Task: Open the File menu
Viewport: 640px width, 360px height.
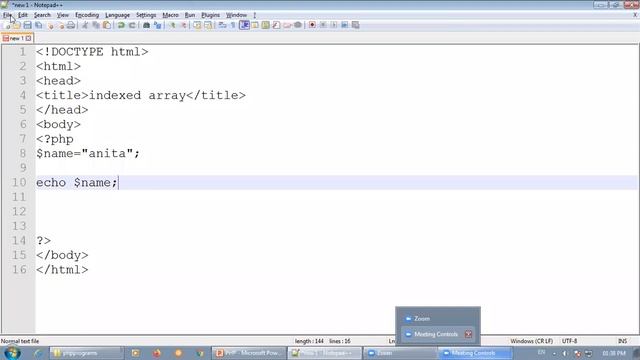Action: pos(7,15)
